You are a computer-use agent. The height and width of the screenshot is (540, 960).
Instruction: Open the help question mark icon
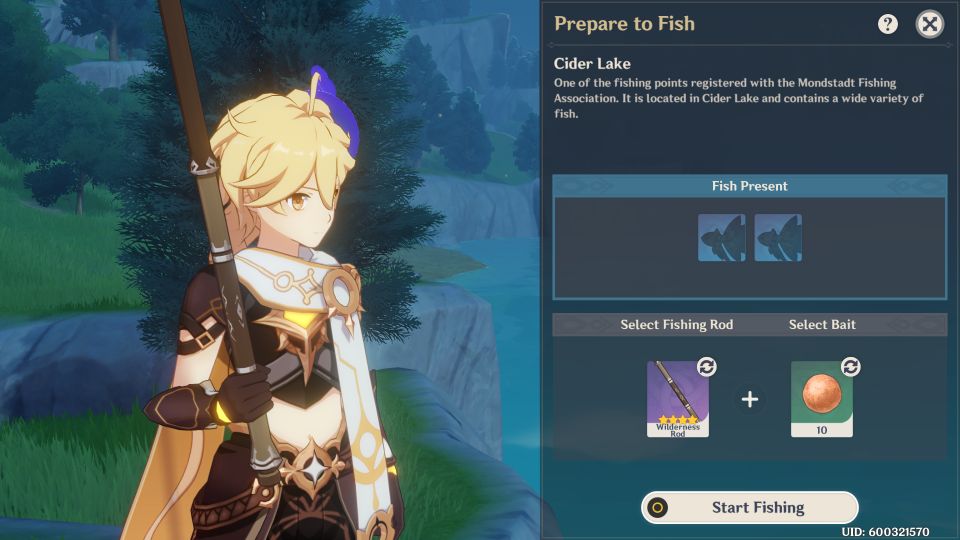point(888,24)
